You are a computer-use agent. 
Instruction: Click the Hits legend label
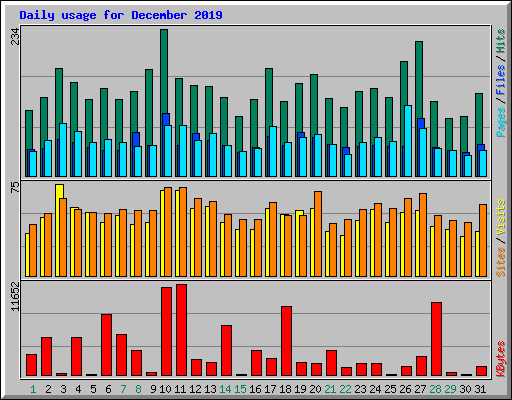pyautogui.click(x=501, y=41)
